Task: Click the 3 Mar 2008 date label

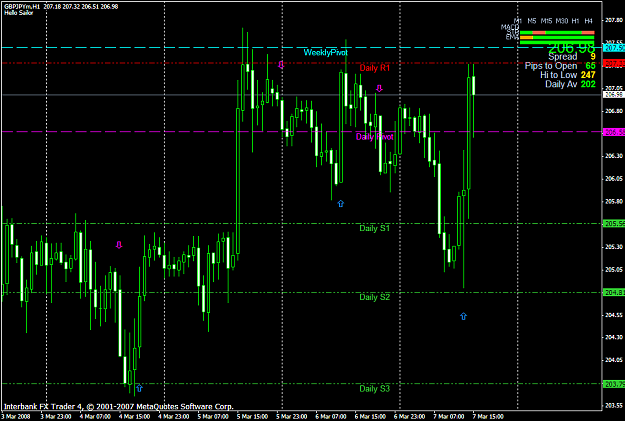Action: click(16, 417)
